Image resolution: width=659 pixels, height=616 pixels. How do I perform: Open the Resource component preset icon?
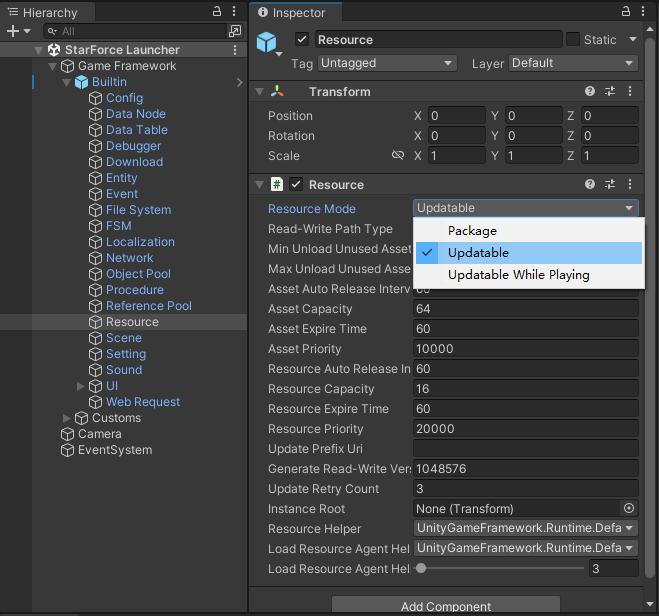click(610, 185)
